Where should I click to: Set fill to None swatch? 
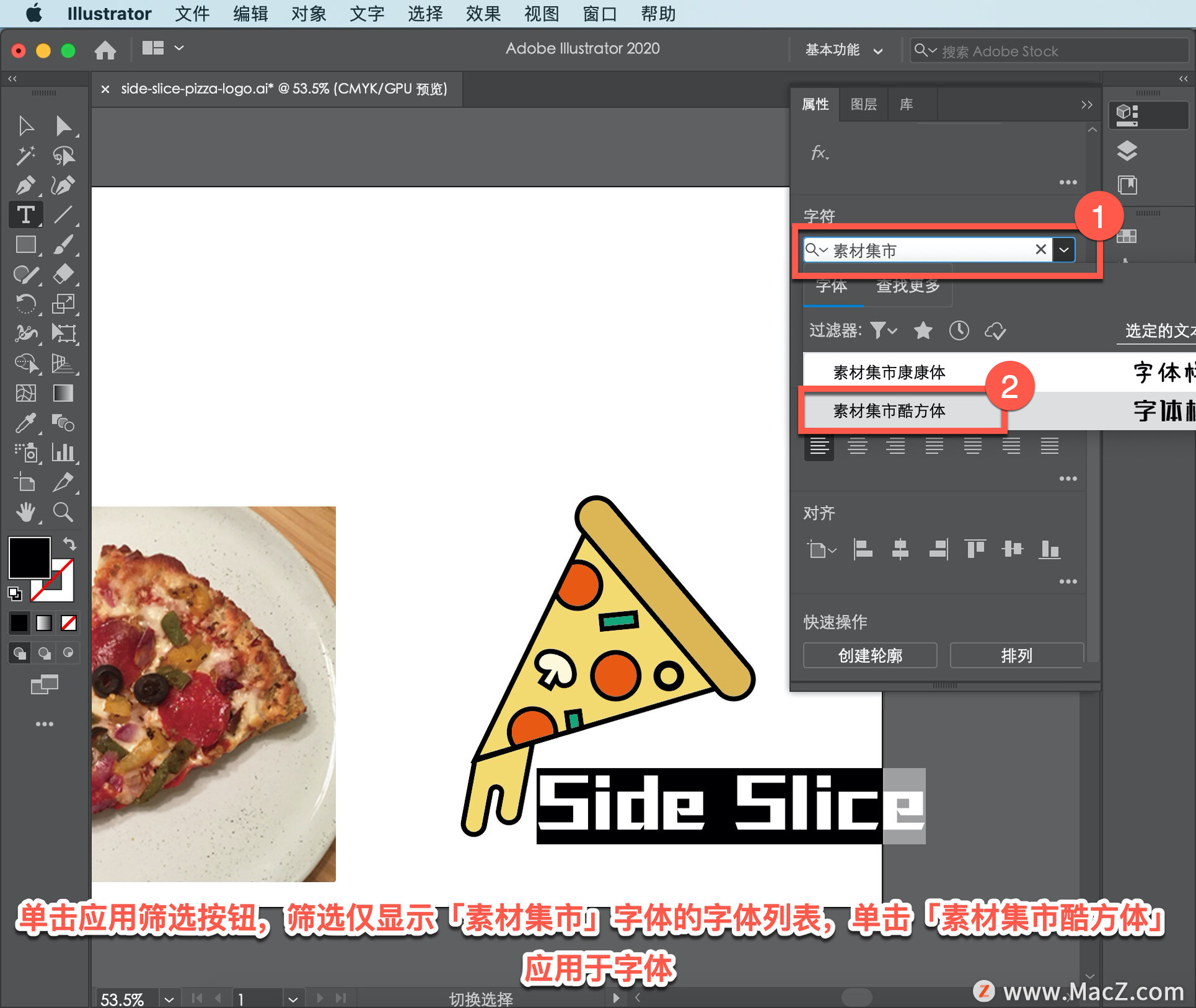(69, 622)
